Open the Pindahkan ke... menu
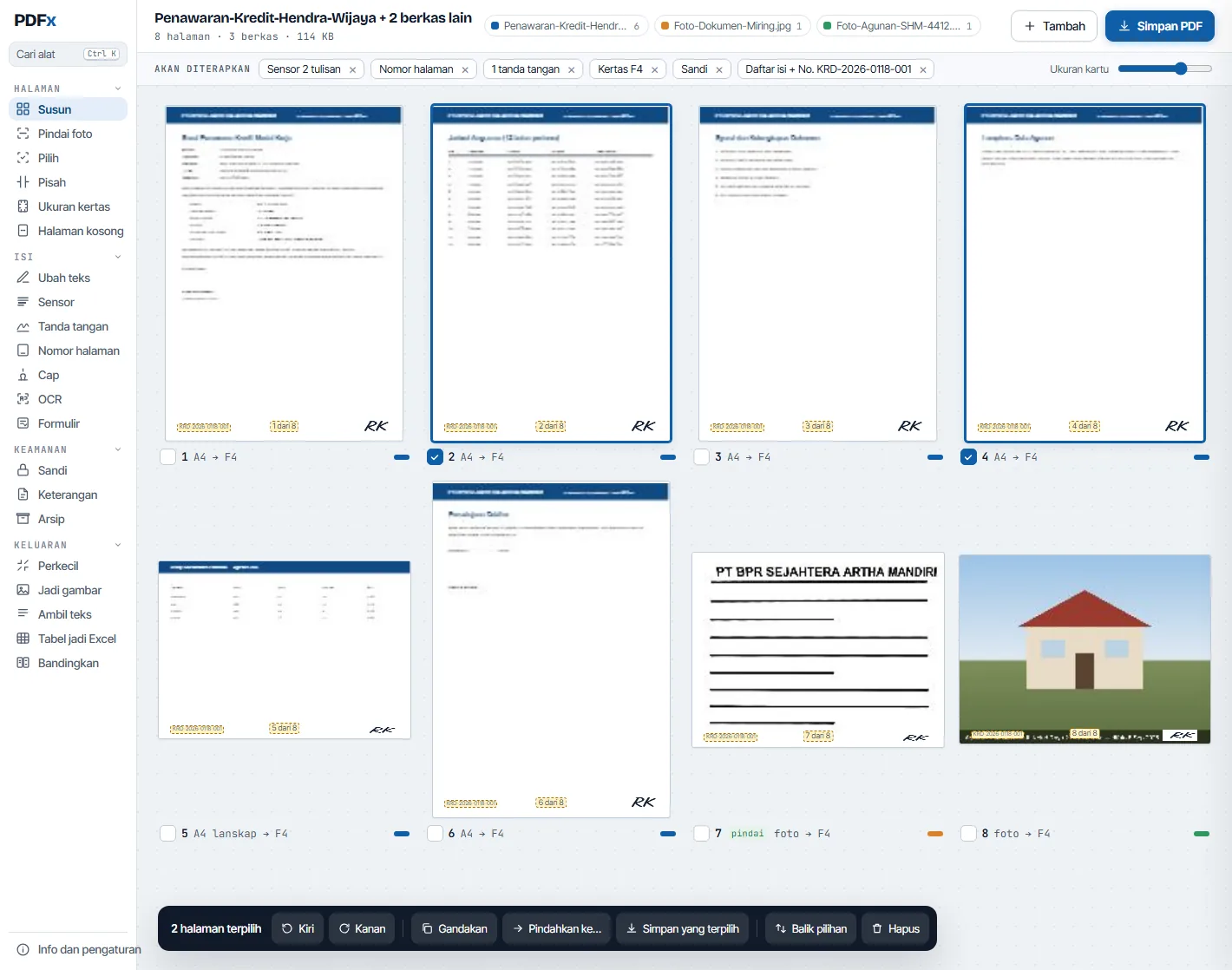This screenshot has height=970, width=1232. click(x=557, y=928)
